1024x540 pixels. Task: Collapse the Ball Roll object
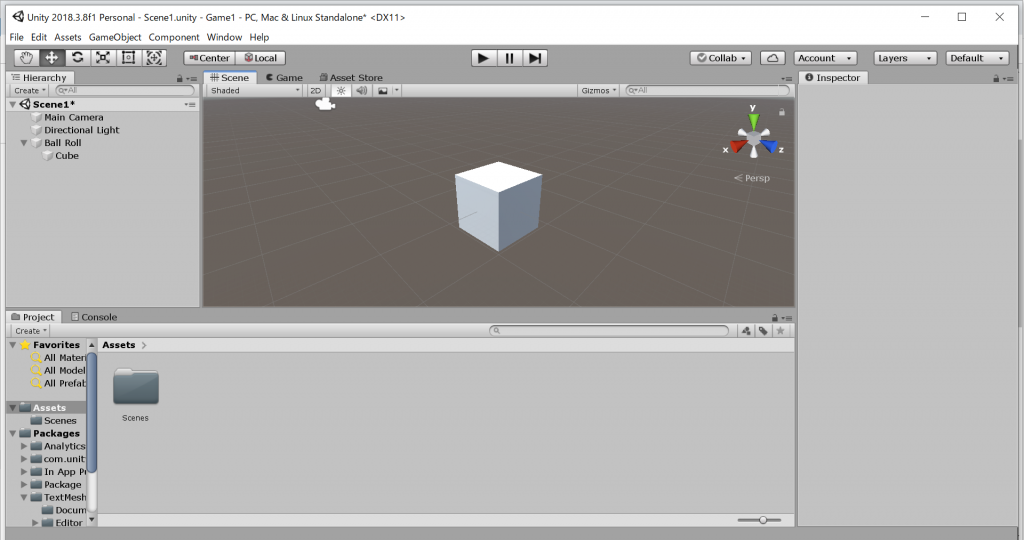(24, 143)
